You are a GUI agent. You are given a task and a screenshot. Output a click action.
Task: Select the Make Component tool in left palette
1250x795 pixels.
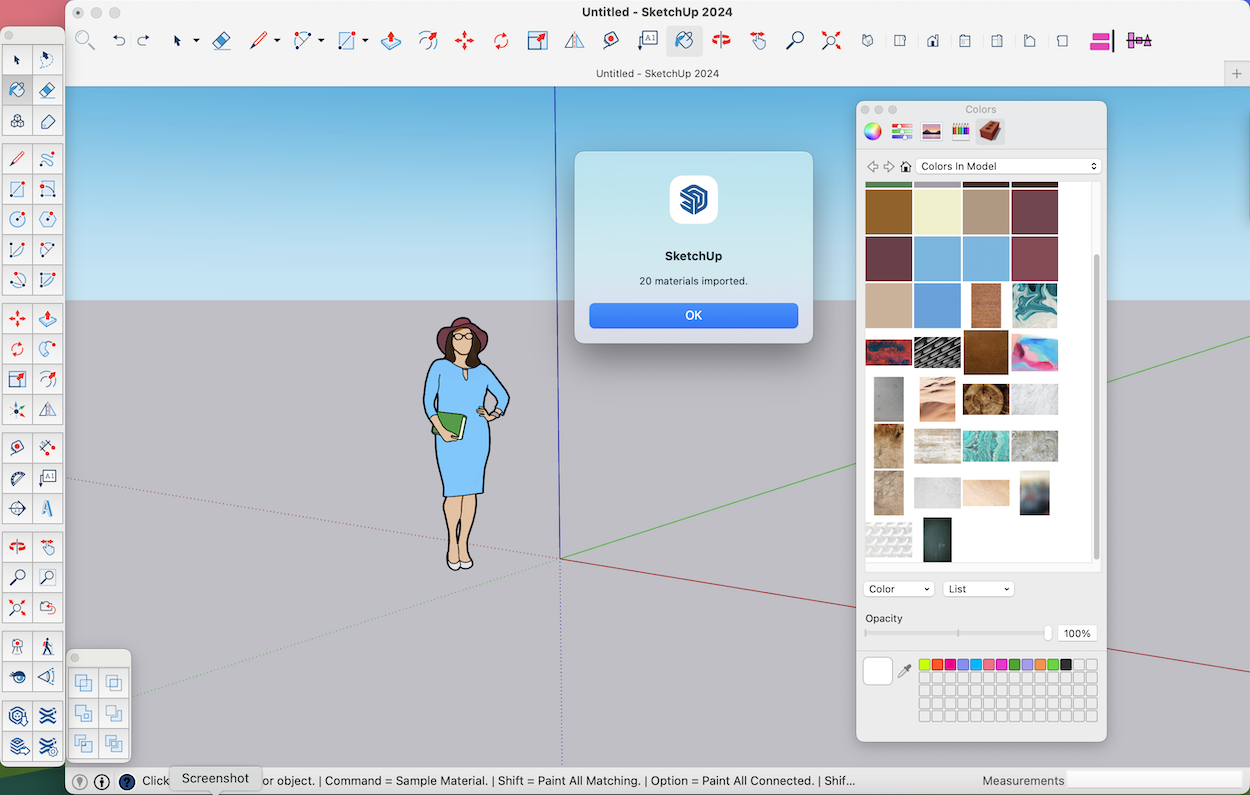click(x=17, y=121)
